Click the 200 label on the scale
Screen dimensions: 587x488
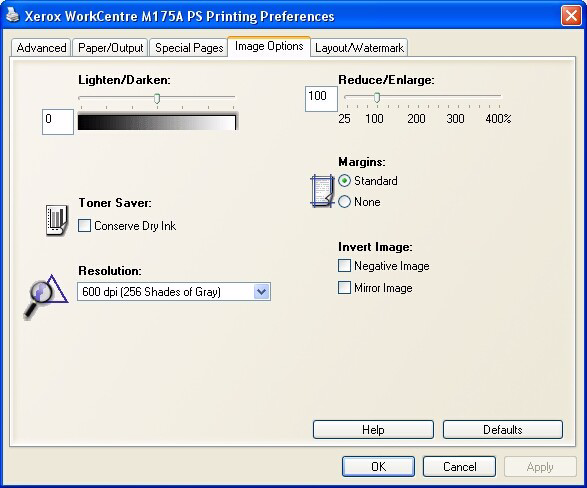(x=416, y=119)
